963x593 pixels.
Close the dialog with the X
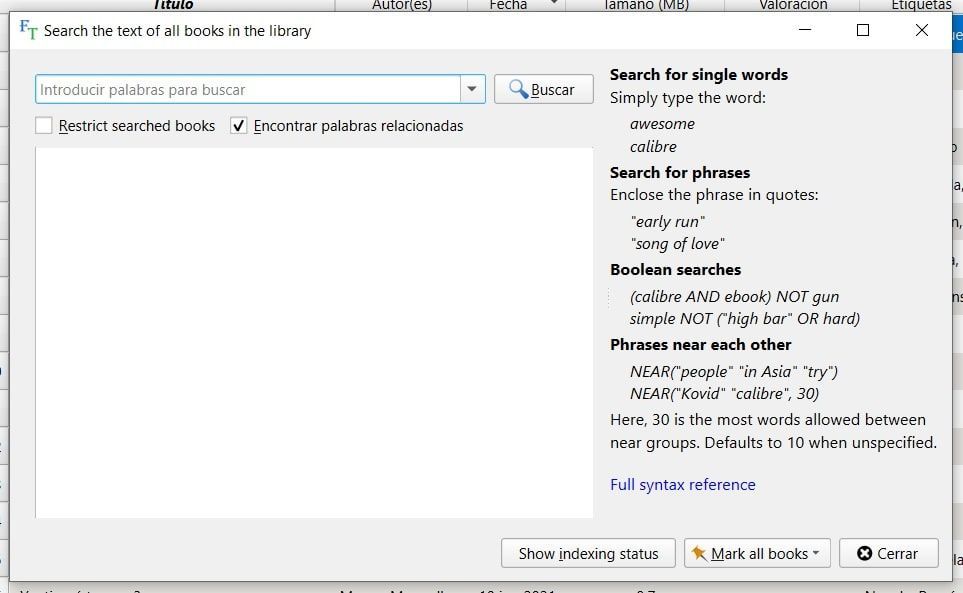(x=921, y=30)
